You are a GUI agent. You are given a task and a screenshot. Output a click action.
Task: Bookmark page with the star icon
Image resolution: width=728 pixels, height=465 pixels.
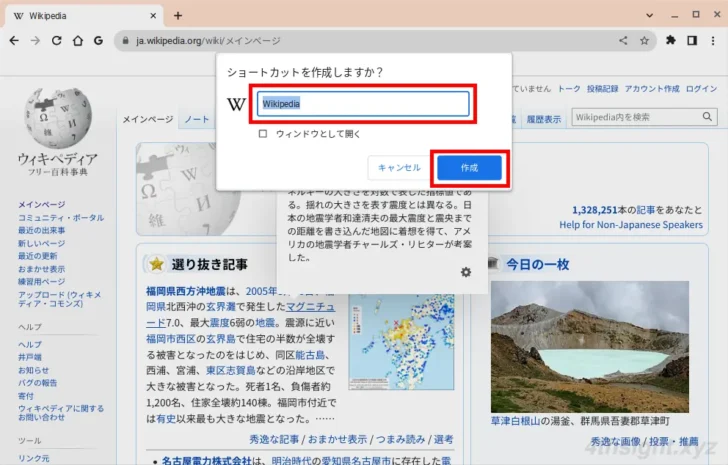[644, 41]
